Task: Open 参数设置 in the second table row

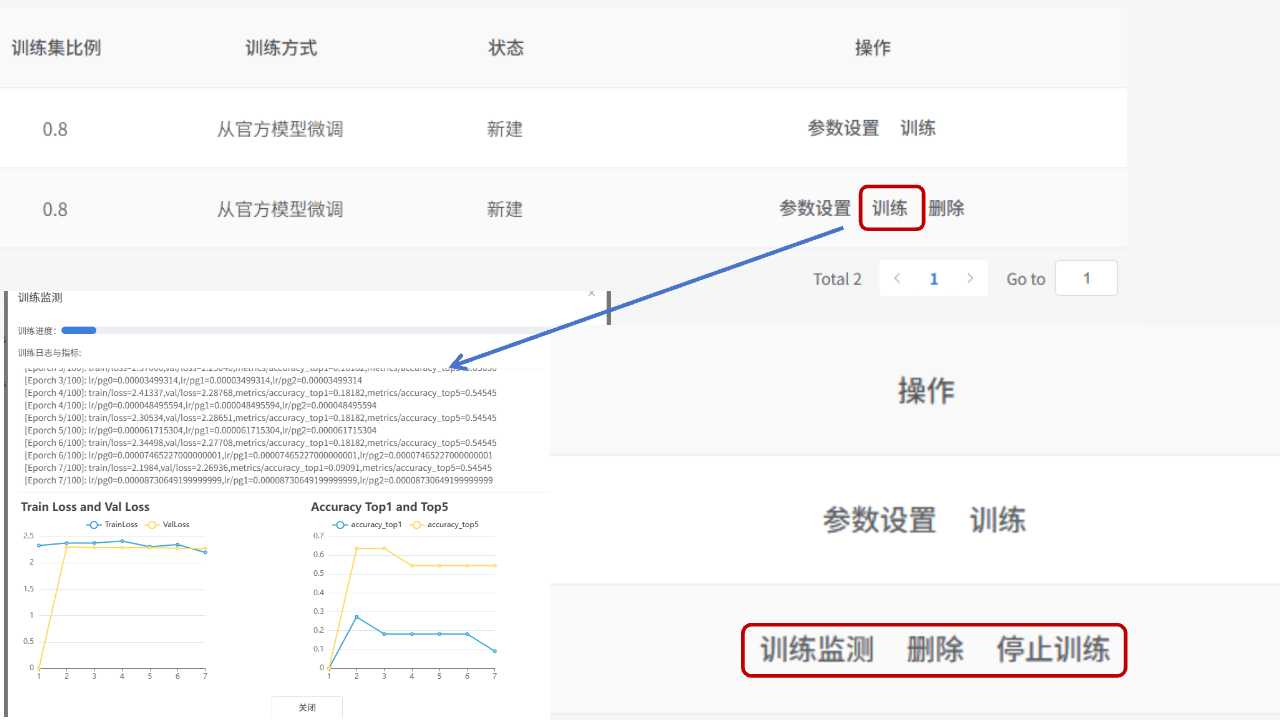Action: pos(815,208)
